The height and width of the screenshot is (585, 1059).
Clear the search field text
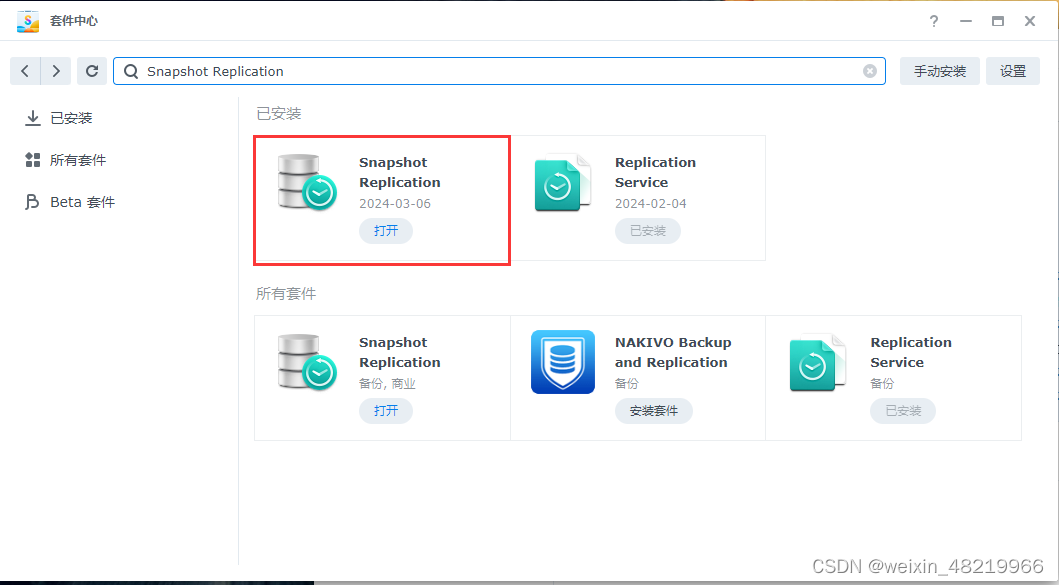pos(870,71)
